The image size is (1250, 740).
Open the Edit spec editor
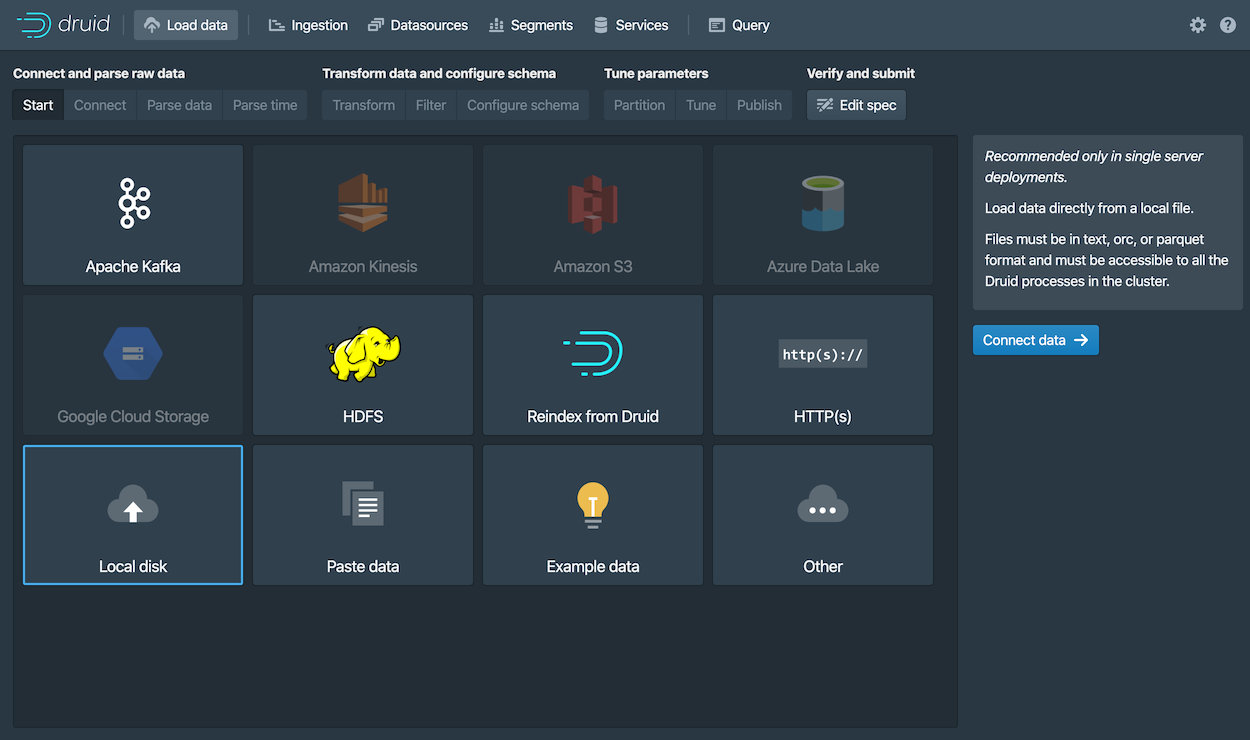[856, 104]
